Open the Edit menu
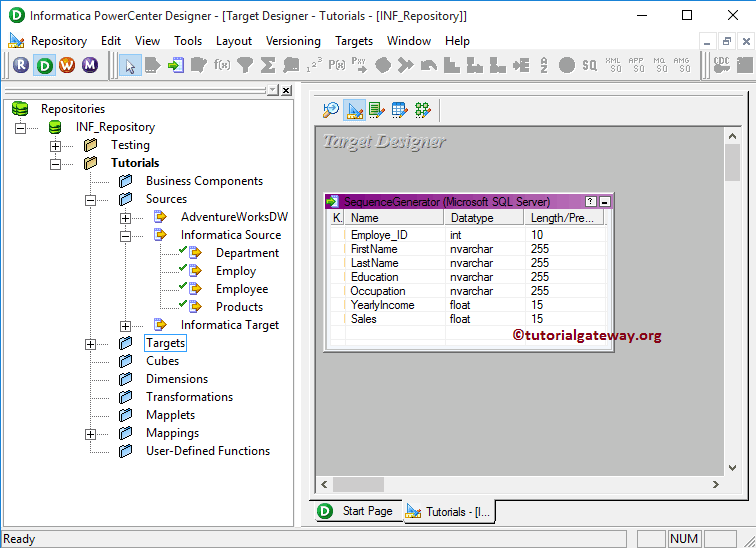The image size is (756, 548). pyautogui.click(x=111, y=41)
